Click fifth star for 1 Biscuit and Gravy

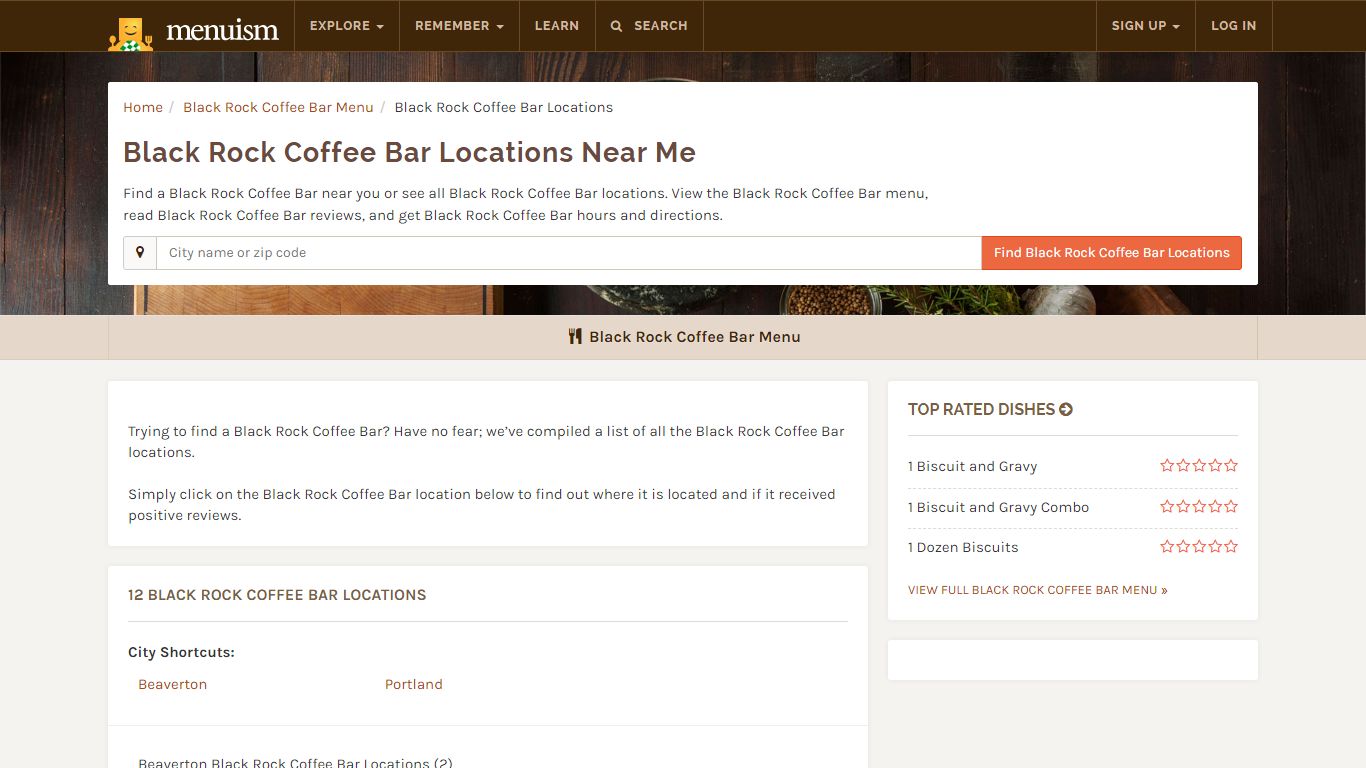tap(1231, 465)
